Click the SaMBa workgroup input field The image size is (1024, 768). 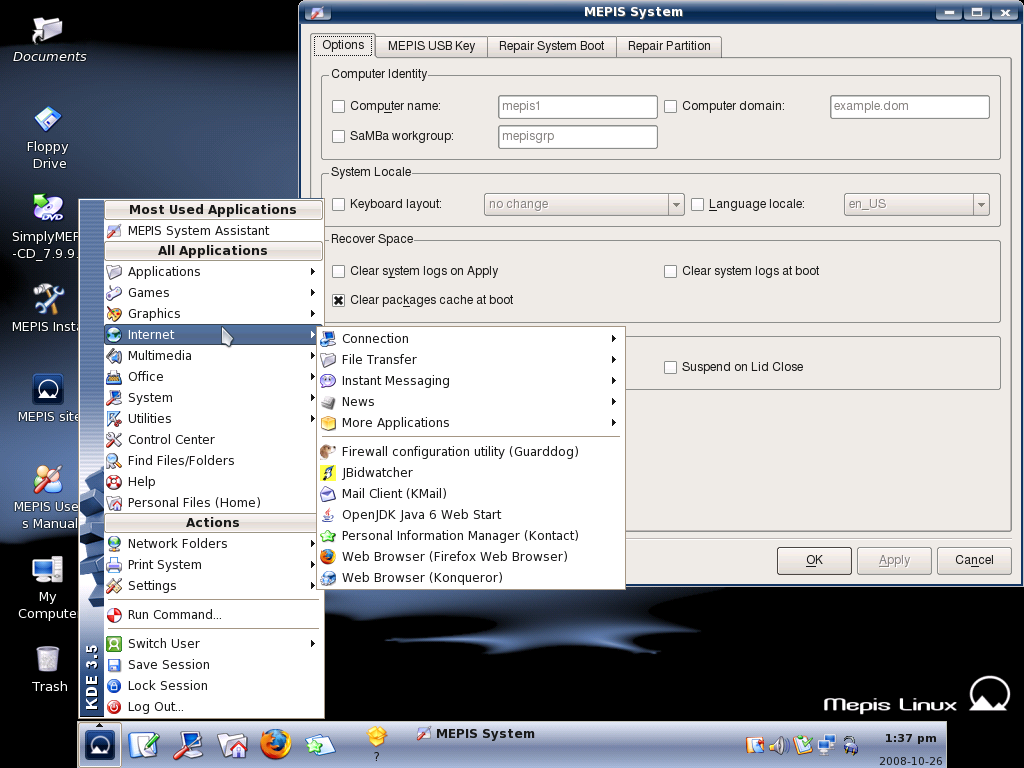coord(577,136)
